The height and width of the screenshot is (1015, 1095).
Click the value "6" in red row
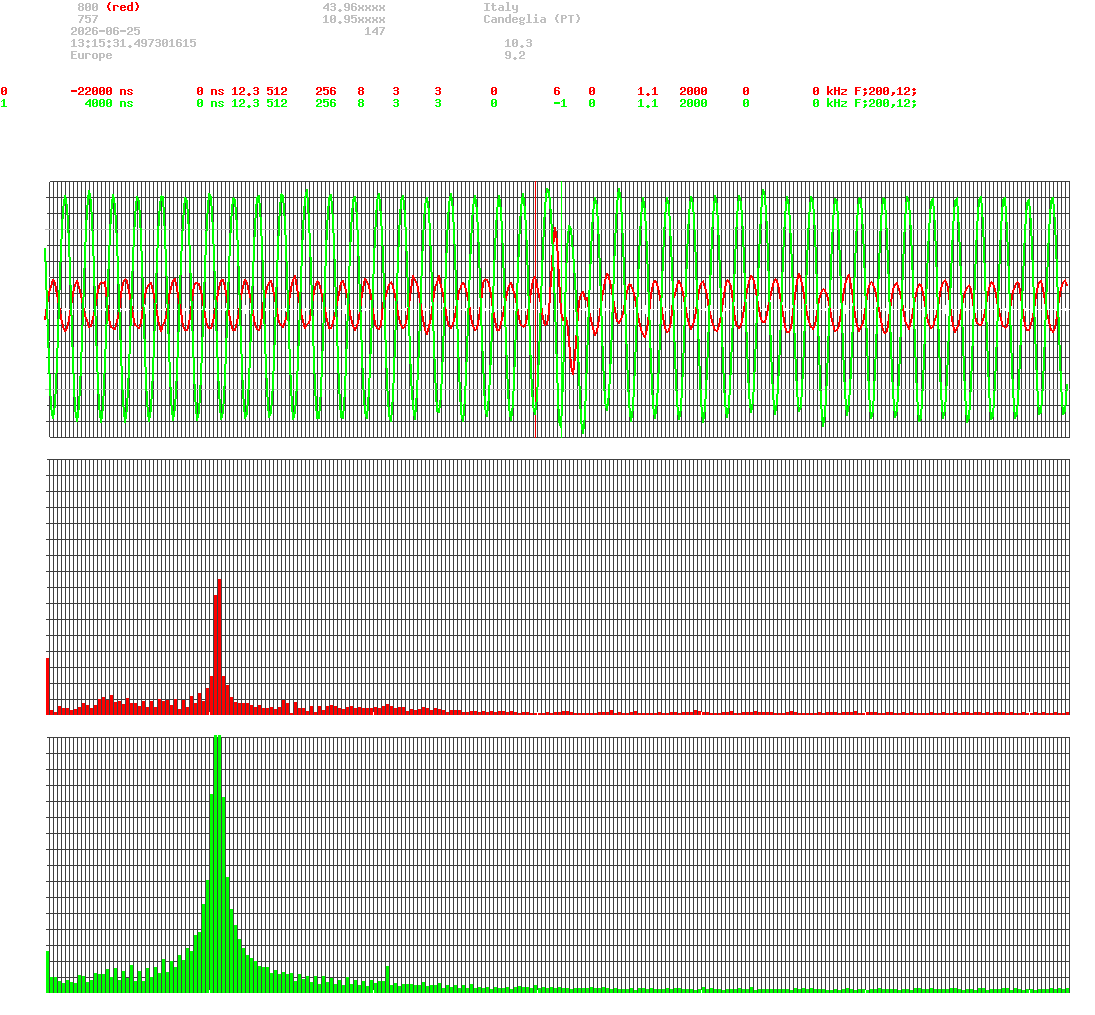[557, 92]
